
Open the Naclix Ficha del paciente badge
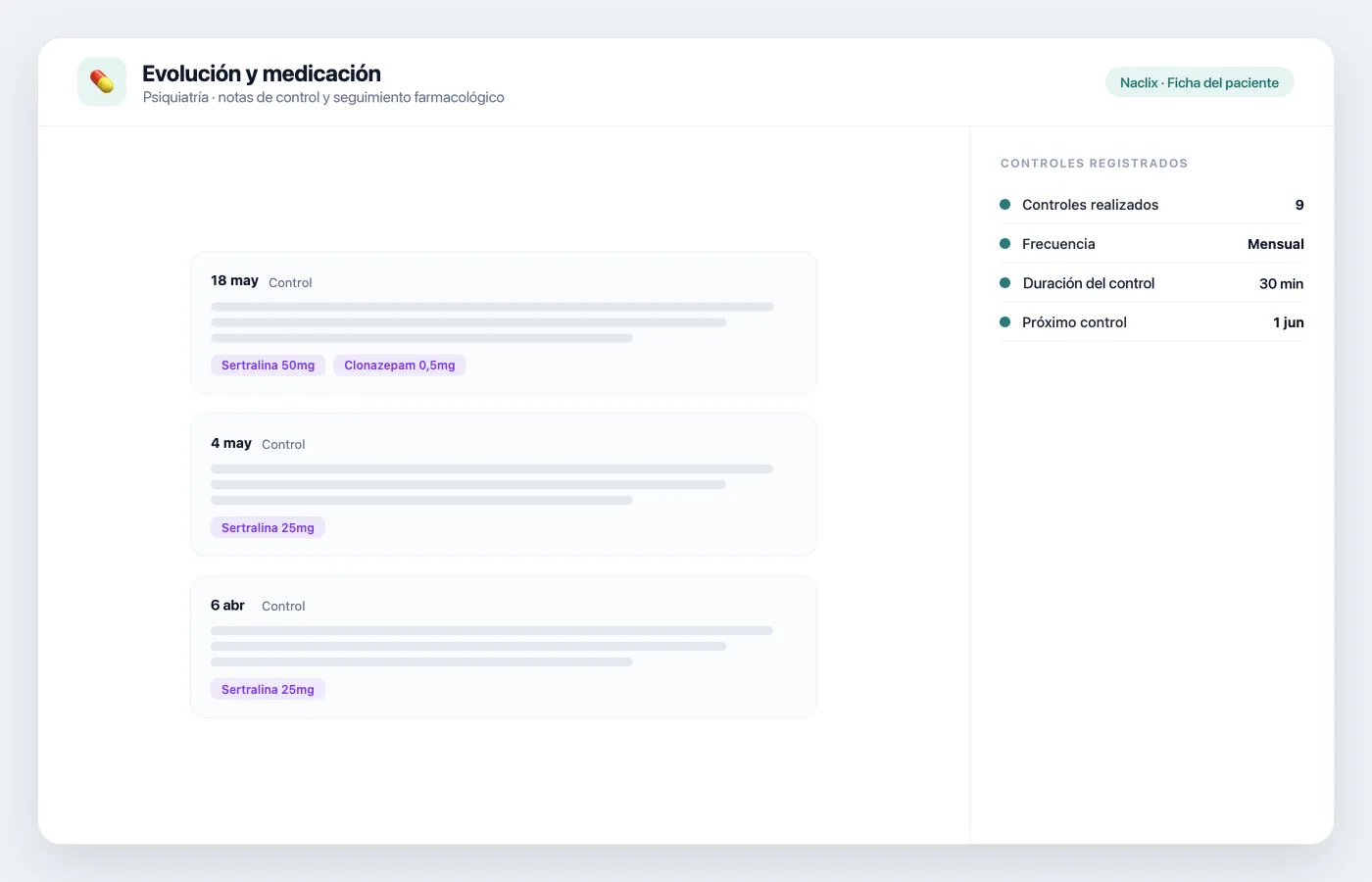point(1200,82)
